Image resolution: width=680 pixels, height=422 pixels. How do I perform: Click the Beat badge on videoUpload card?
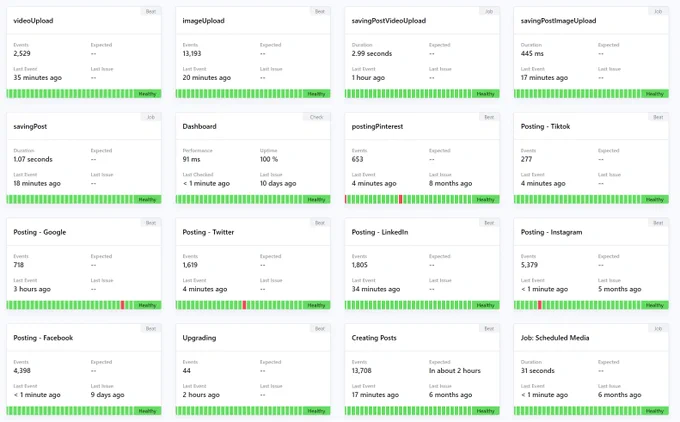pos(150,12)
